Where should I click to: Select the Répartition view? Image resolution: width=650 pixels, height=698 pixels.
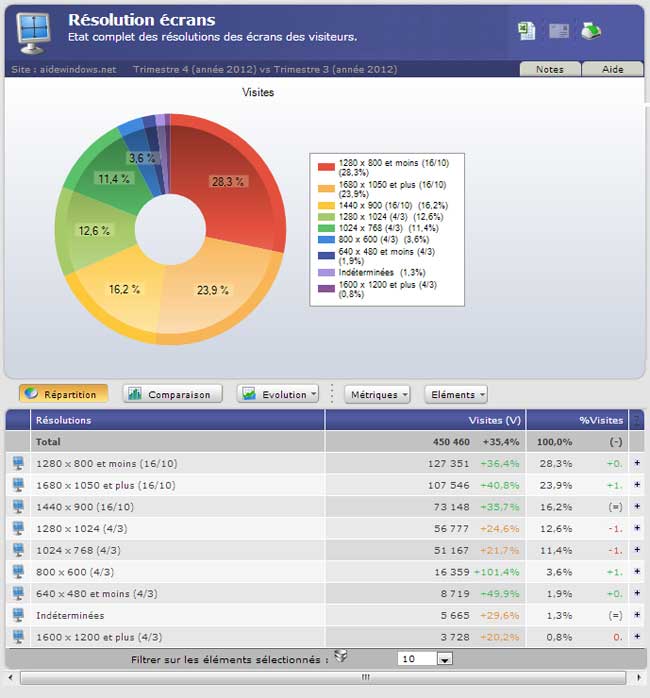59,394
